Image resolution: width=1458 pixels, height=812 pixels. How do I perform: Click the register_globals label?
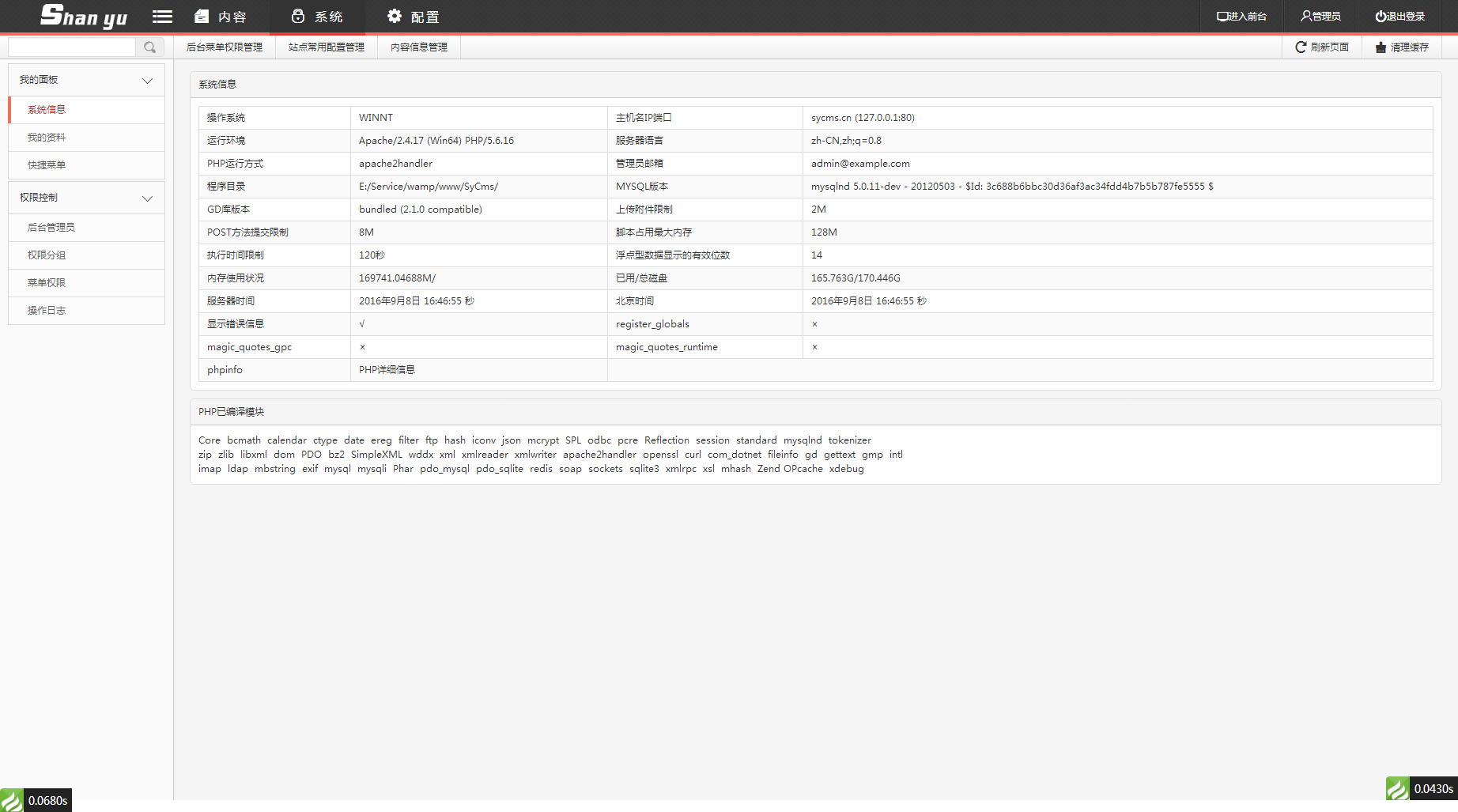(x=652, y=324)
